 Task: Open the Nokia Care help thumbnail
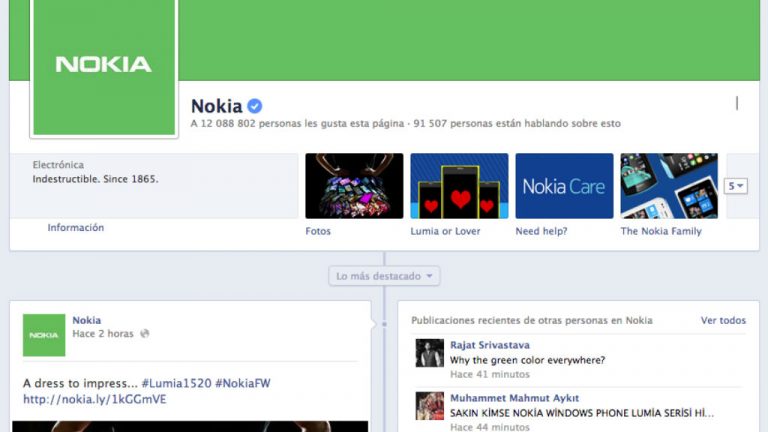tap(564, 186)
